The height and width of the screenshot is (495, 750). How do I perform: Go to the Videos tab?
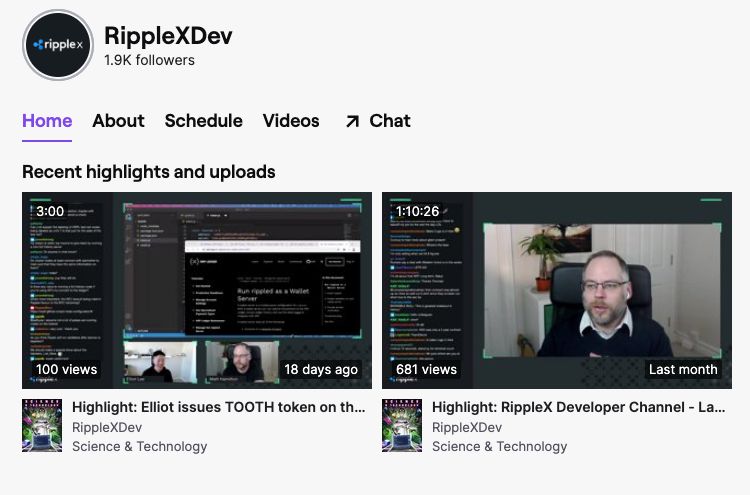click(x=291, y=121)
